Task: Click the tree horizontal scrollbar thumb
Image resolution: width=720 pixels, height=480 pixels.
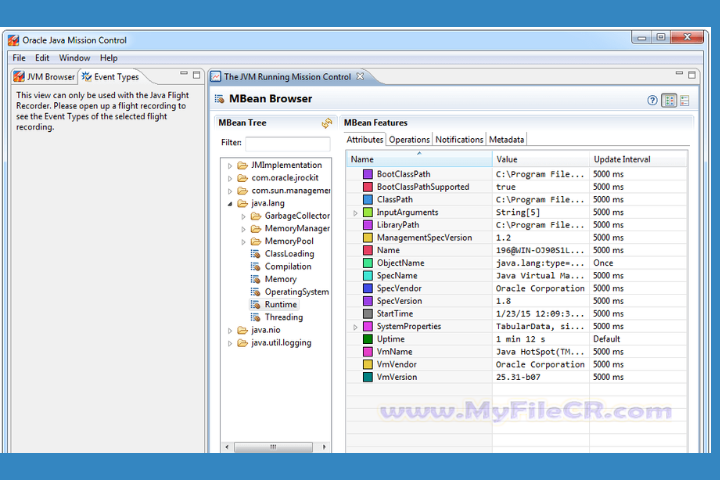Action: pos(273,446)
